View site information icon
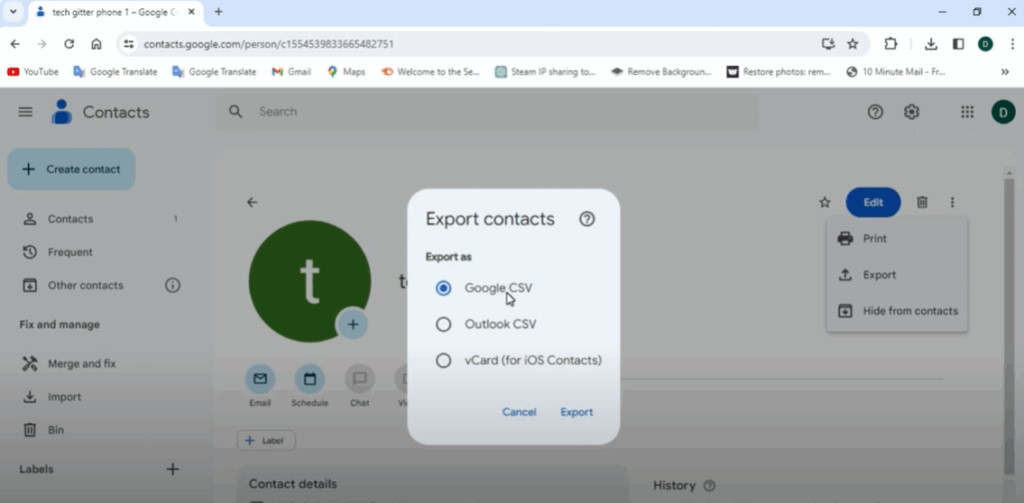The height and width of the screenshot is (503, 1024). 129,44
